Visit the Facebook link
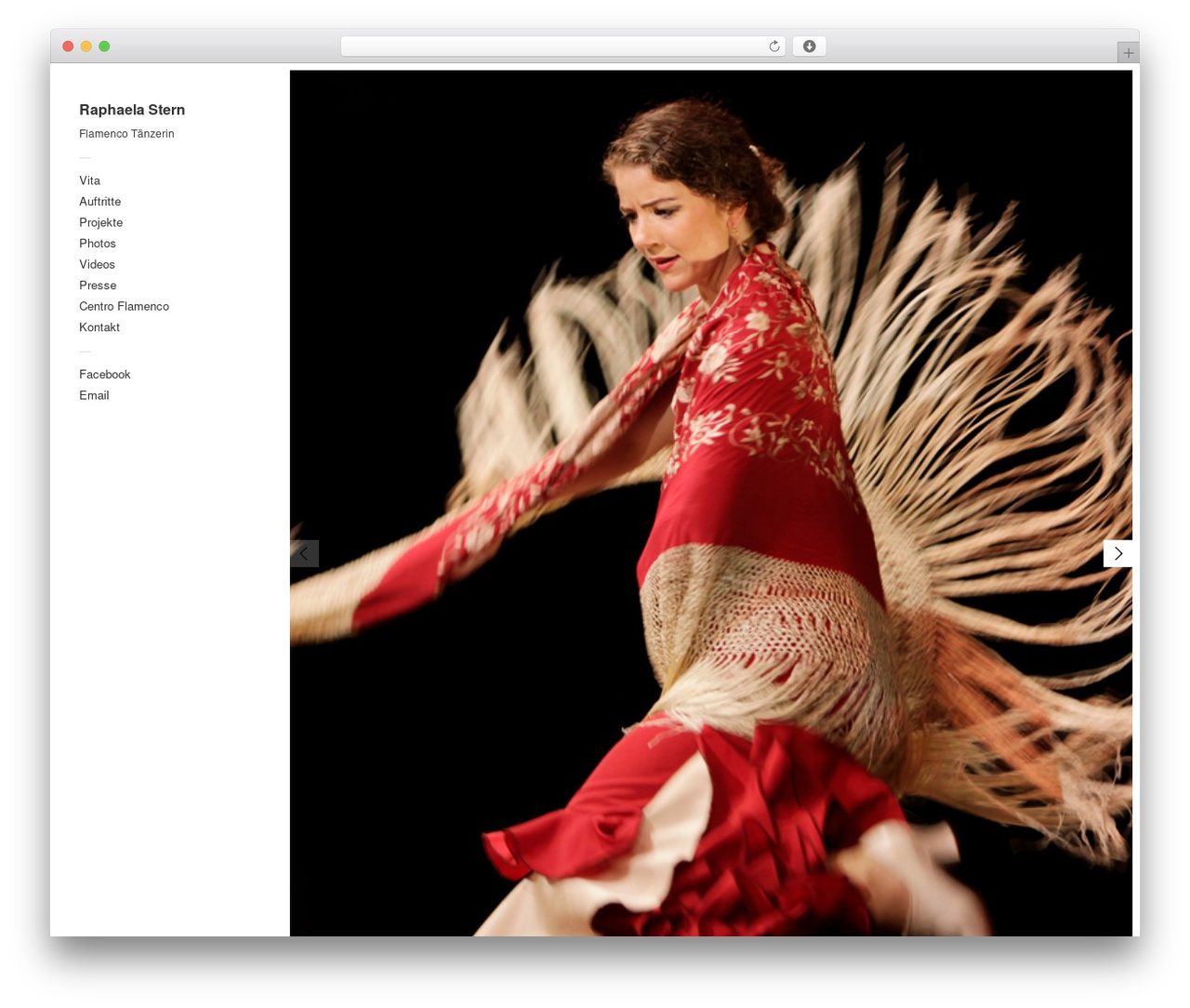This screenshot has height=1008, width=1190. 104,374
